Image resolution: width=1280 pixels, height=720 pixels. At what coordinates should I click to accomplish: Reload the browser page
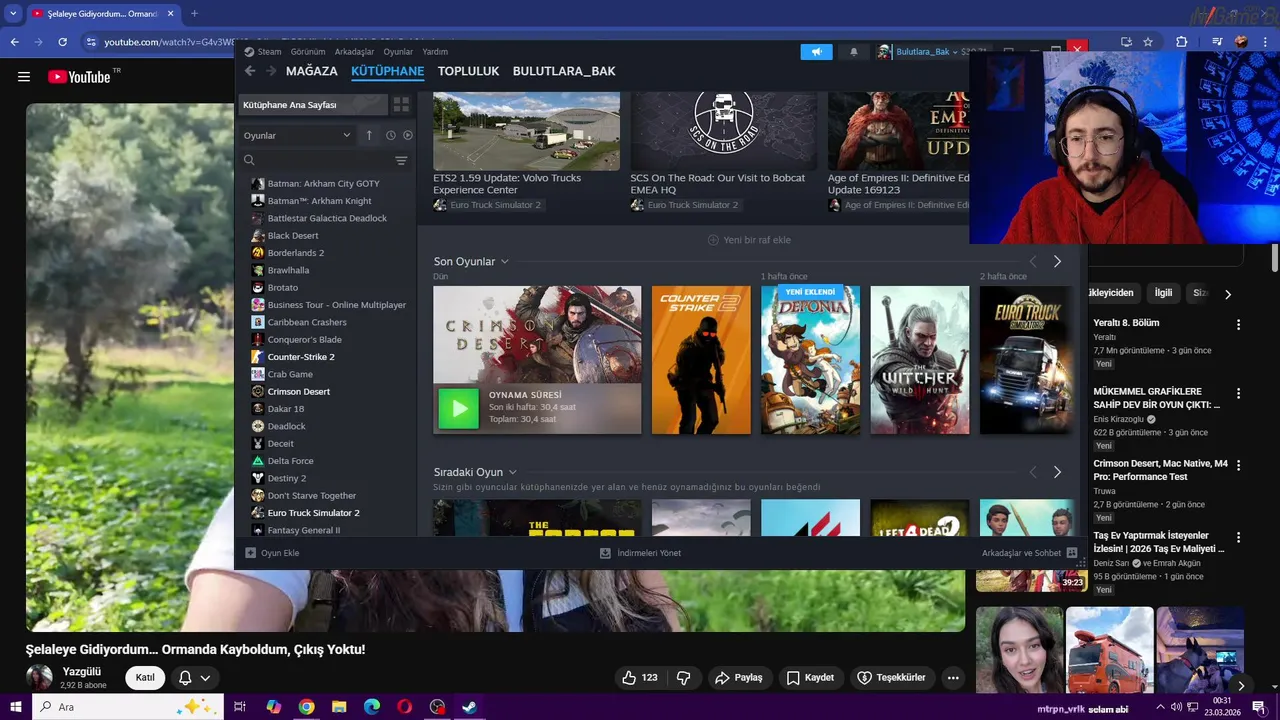(62, 42)
